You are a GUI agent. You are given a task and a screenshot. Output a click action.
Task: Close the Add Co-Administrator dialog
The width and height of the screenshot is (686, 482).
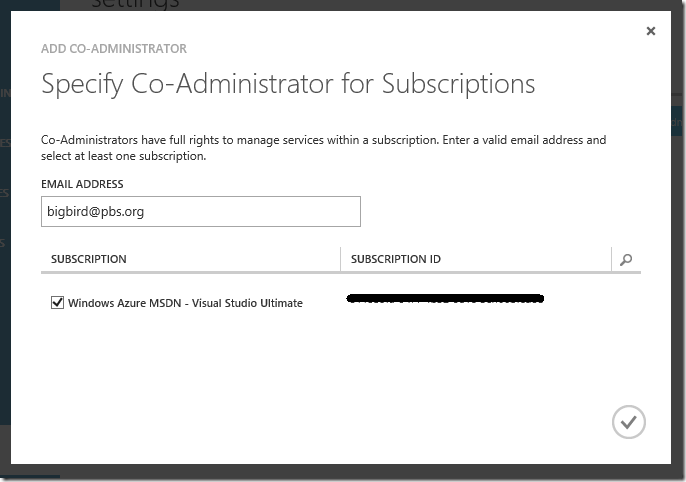tap(651, 31)
